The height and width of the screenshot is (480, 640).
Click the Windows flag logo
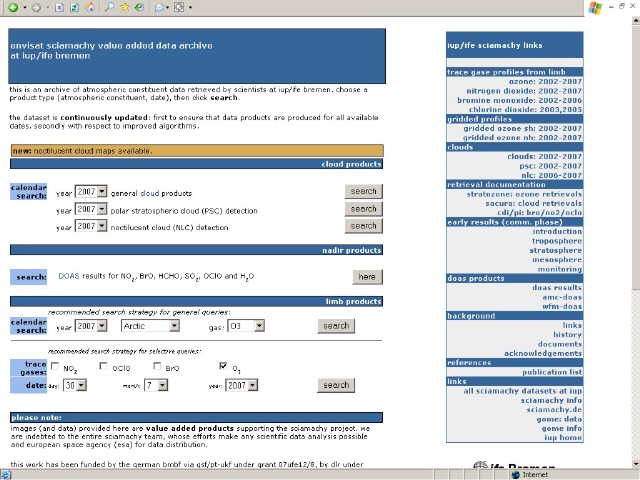[595, 8]
